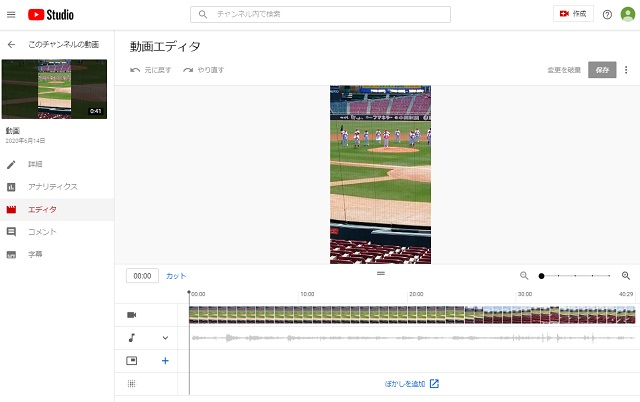Click the timeline resize handle bars
Image resolution: width=640 pixels, height=402 pixels.
coord(381,273)
